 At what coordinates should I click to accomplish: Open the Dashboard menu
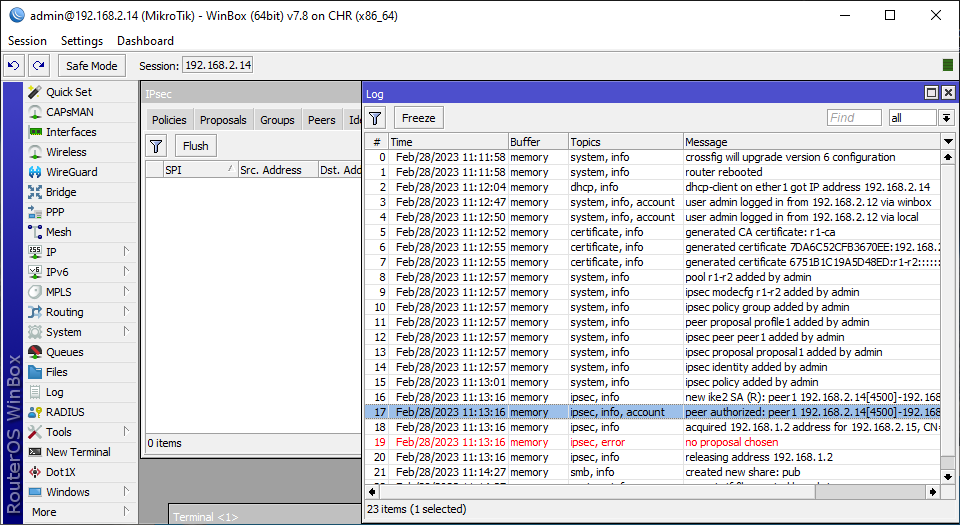pyautogui.click(x=145, y=40)
